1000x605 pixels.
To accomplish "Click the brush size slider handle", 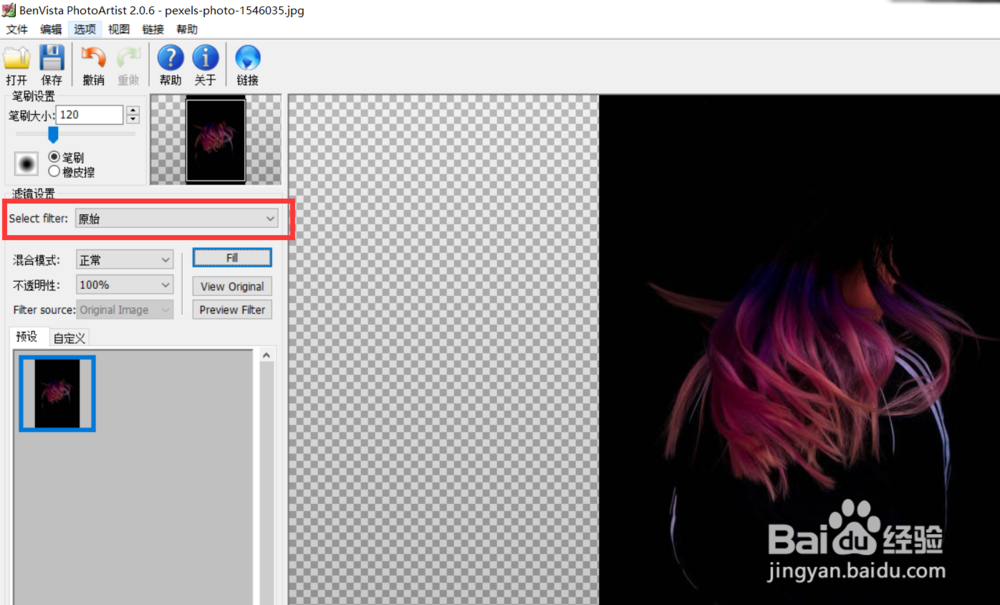I will (x=54, y=135).
